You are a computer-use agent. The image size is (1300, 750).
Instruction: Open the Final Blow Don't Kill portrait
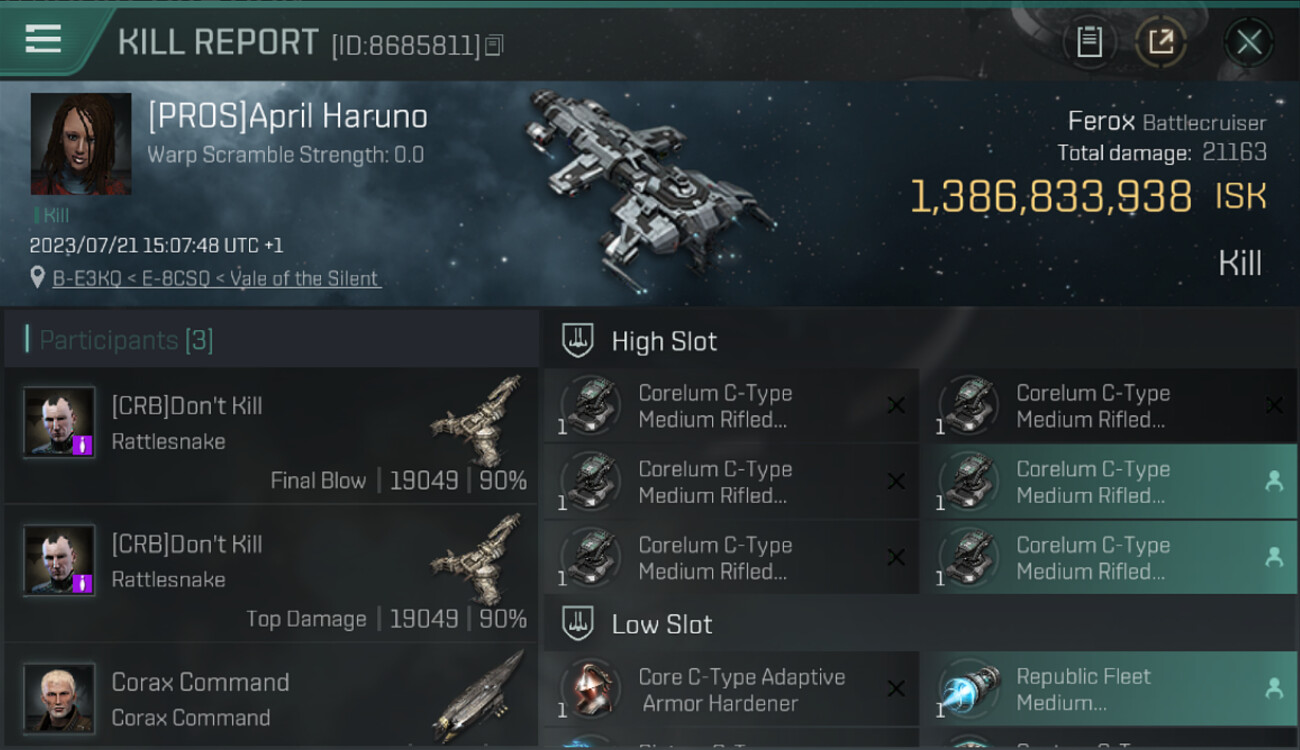[x=60, y=423]
